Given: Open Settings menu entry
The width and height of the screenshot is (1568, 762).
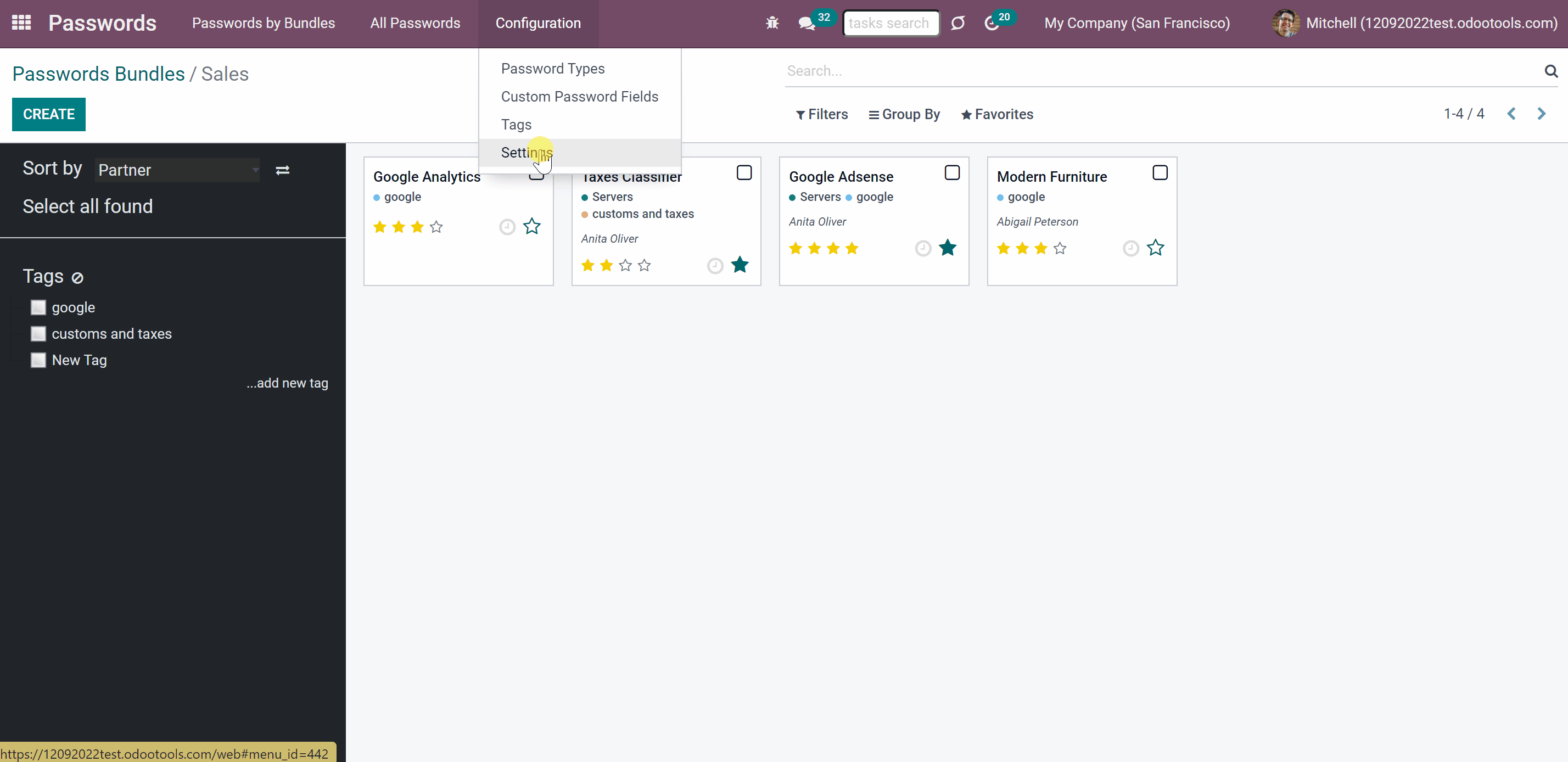Looking at the screenshot, I should click(580, 153).
